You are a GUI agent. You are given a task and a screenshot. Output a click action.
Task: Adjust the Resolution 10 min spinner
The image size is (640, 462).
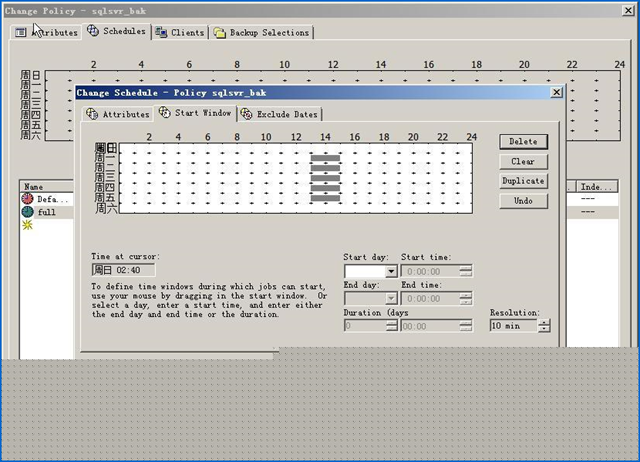[543, 325]
